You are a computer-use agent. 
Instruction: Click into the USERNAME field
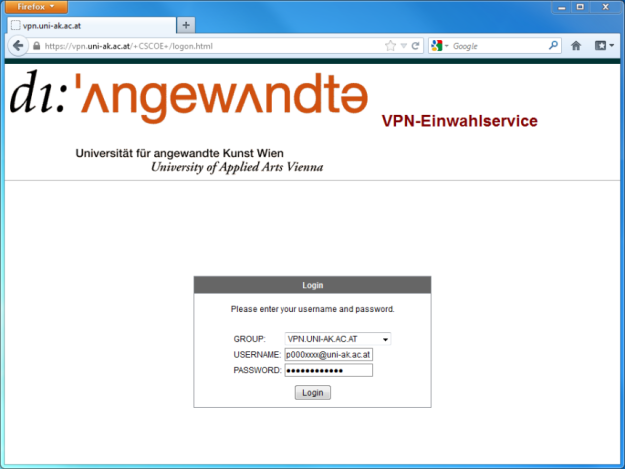[328, 354]
